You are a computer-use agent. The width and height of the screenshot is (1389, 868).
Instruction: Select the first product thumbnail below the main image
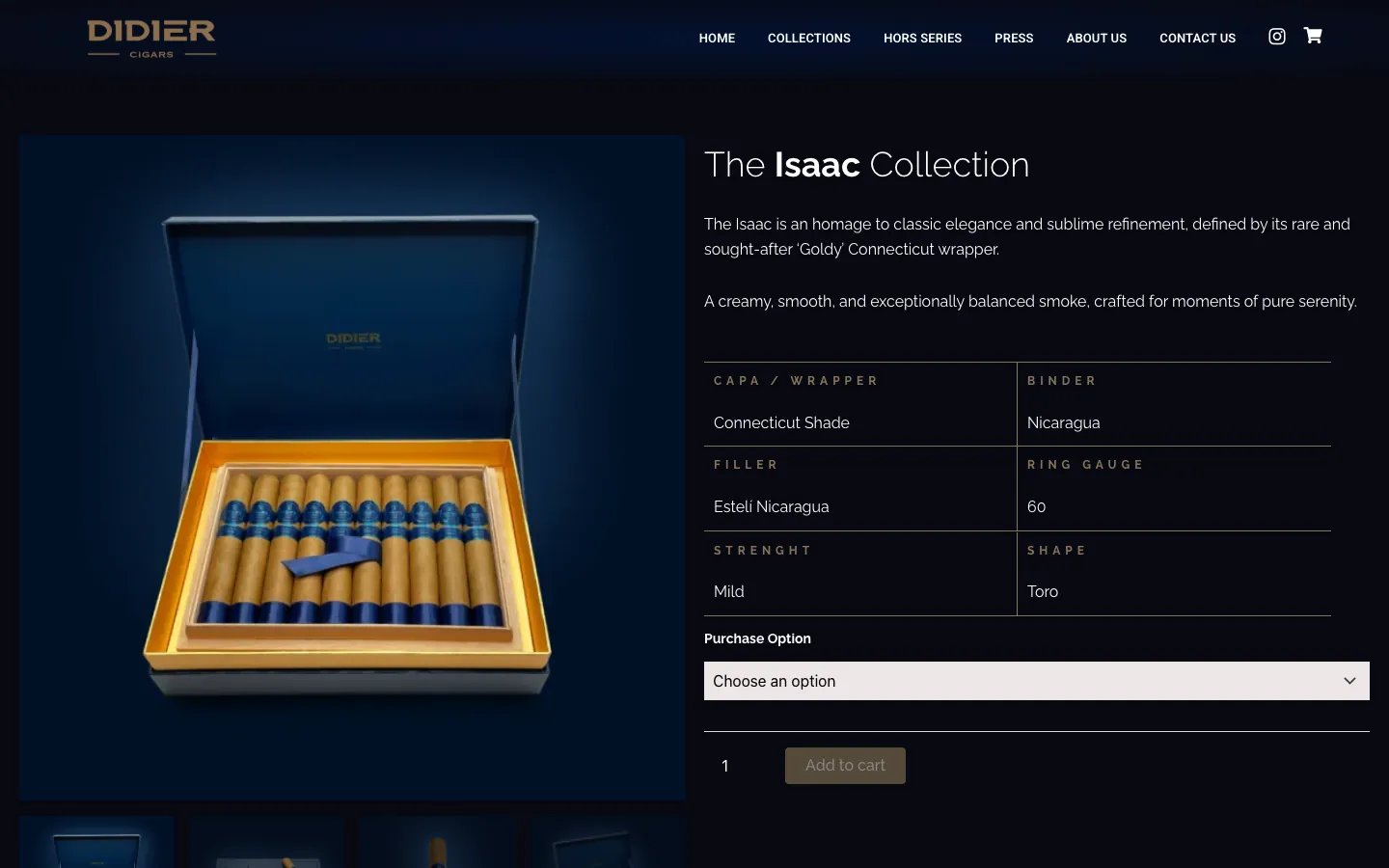[96, 842]
